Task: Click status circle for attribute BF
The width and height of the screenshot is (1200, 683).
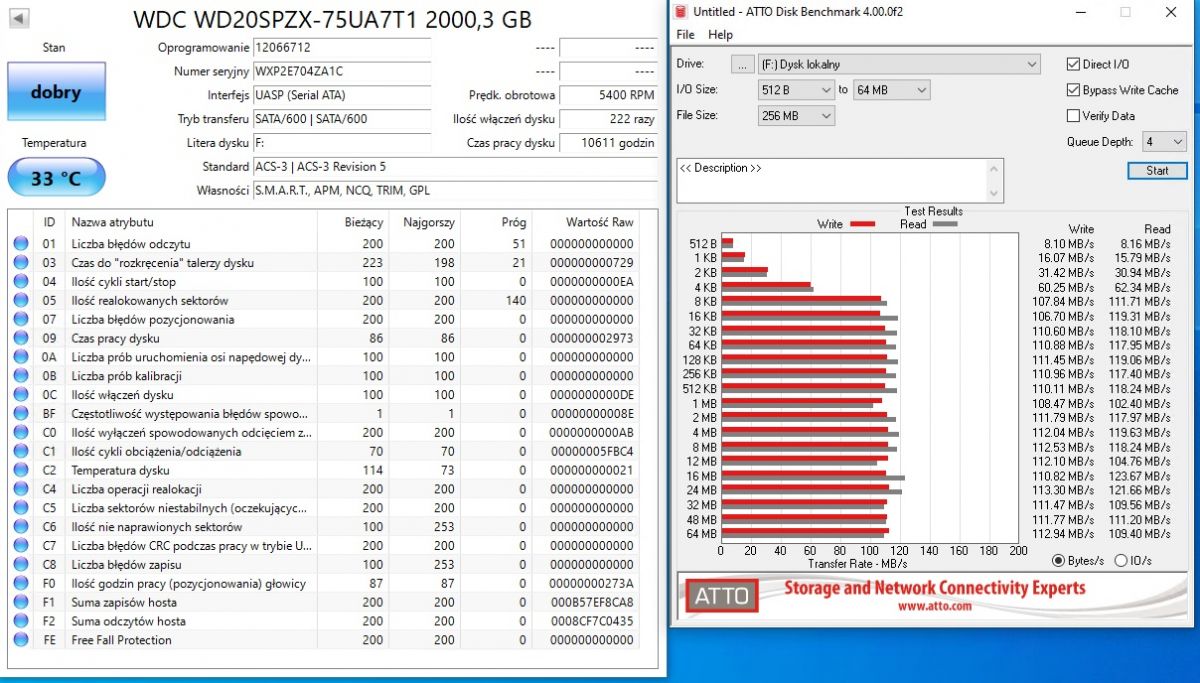Action: (x=21, y=414)
